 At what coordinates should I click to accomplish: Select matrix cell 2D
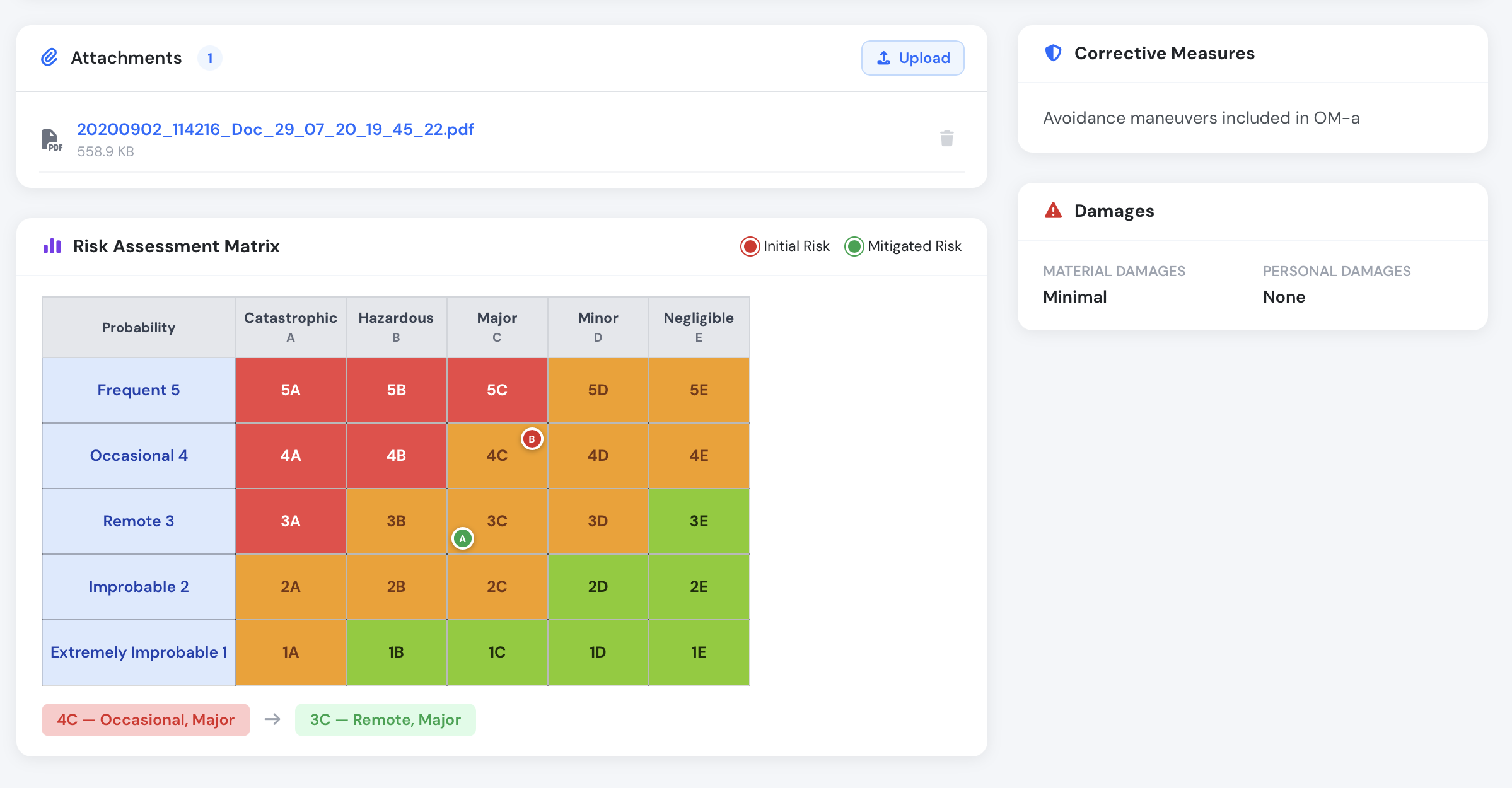click(598, 587)
